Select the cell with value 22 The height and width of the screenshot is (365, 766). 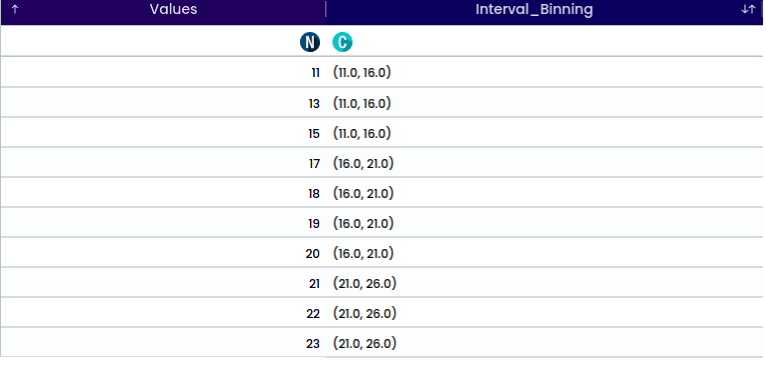click(x=163, y=314)
